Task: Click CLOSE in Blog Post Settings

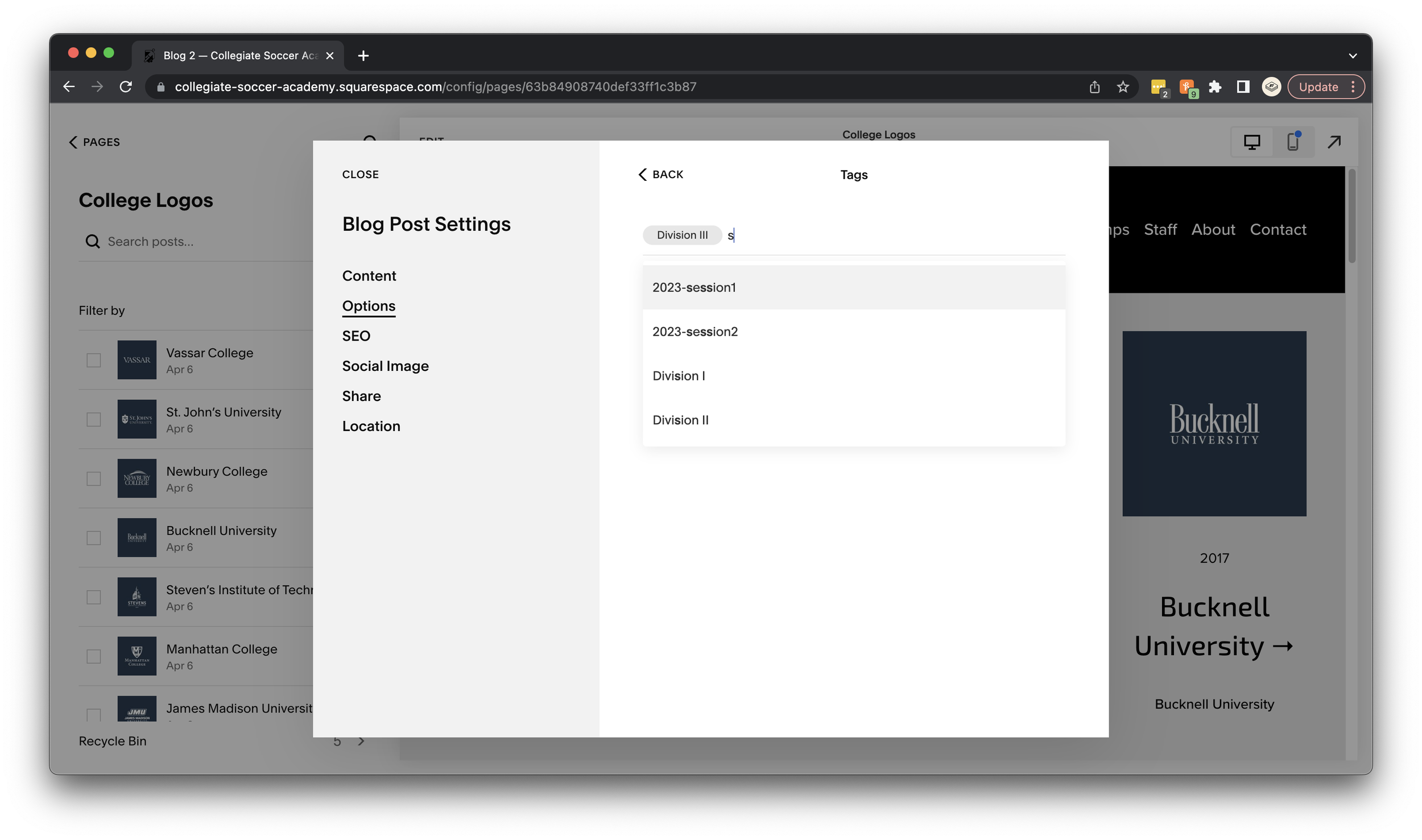Action: coord(360,175)
